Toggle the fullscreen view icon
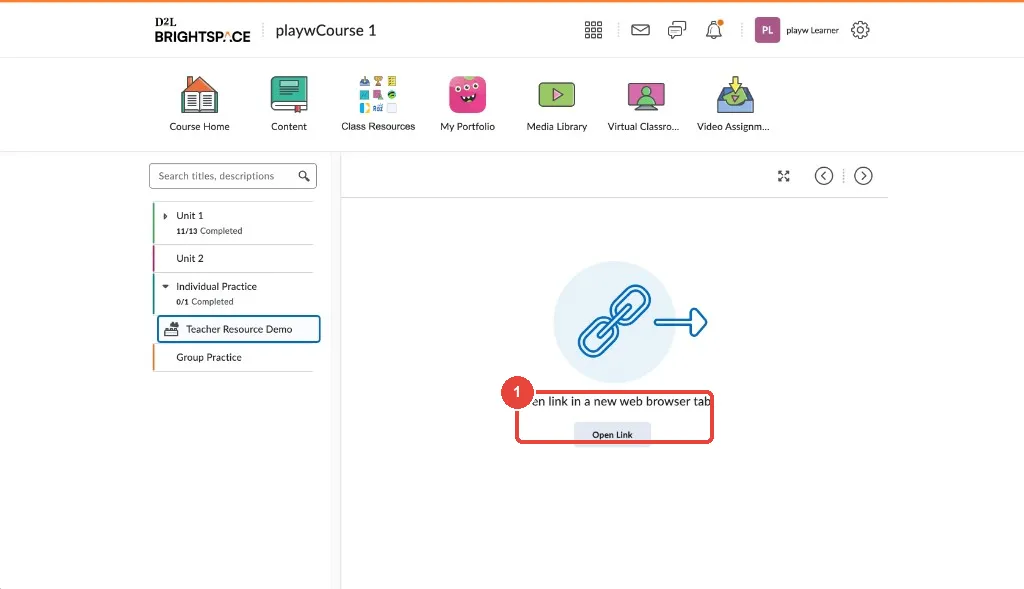 [x=784, y=176]
